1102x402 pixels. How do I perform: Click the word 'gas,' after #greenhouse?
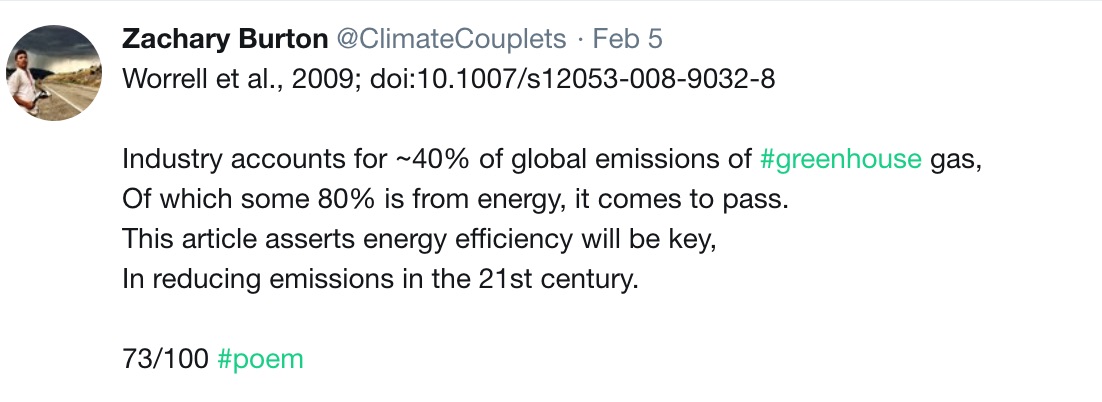point(956,162)
